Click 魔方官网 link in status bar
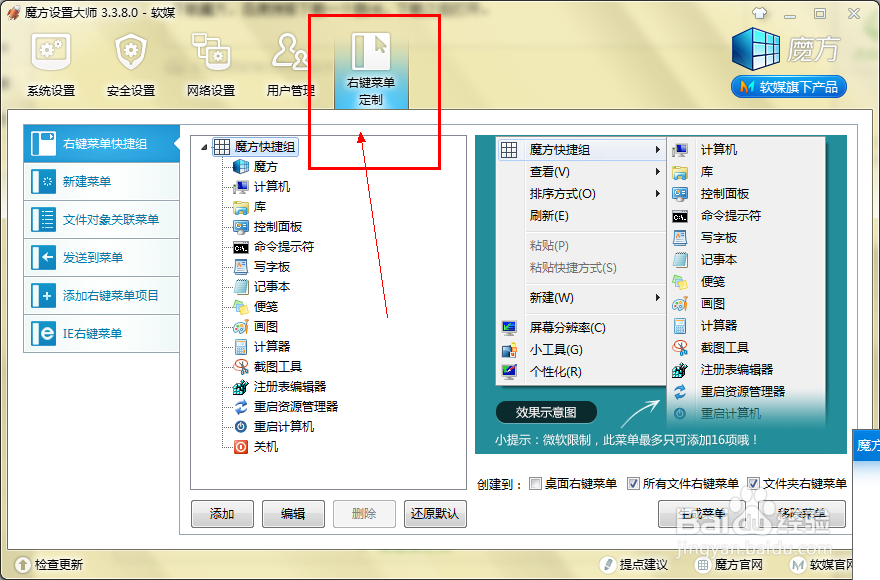 pyautogui.click(x=730, y=565)
